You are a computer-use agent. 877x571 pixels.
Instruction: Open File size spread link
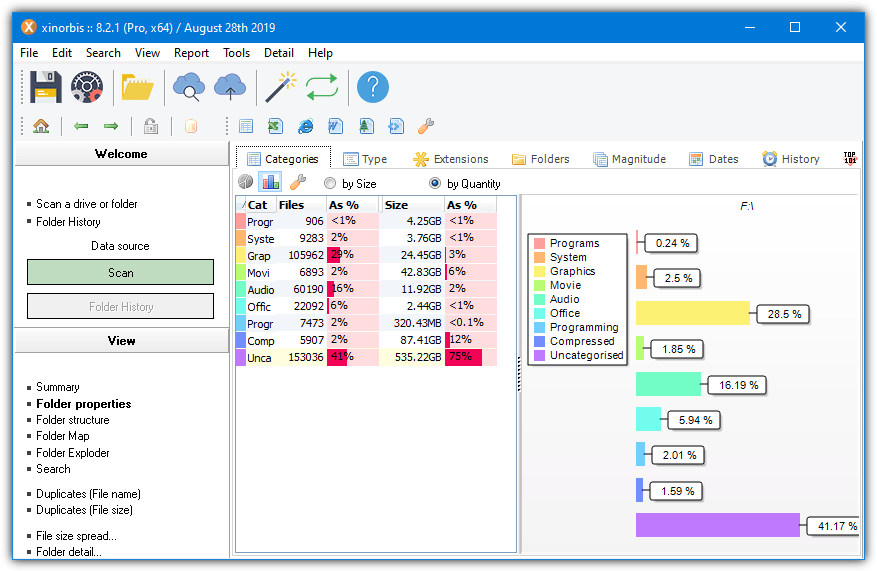[77, 536]
